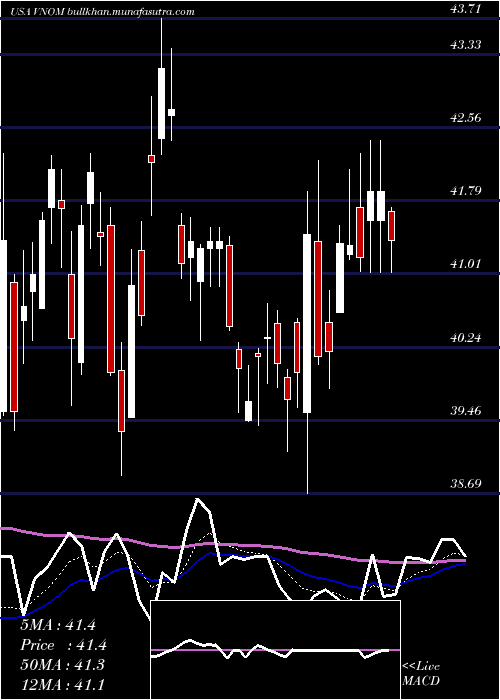
Task: Click the 38.69 price label
Action: 466,483
